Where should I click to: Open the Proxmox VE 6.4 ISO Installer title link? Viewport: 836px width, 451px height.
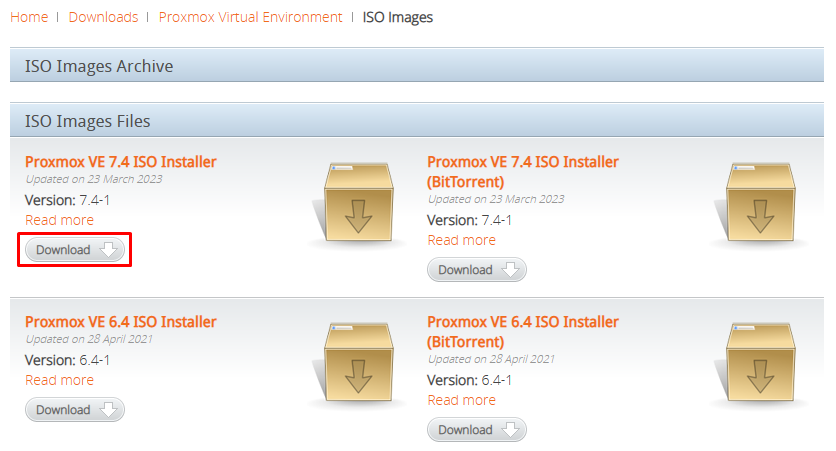click(x=120, y=321)
